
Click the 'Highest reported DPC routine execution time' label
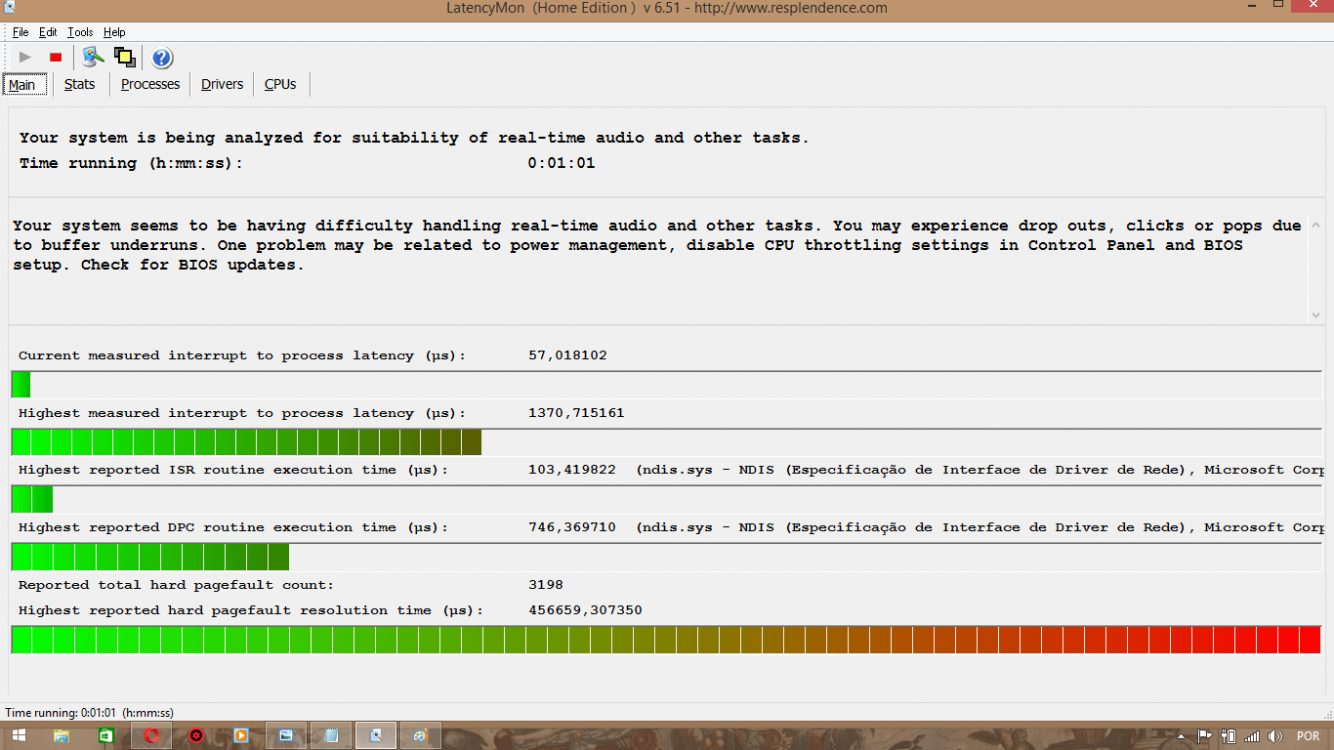point(234,527)
